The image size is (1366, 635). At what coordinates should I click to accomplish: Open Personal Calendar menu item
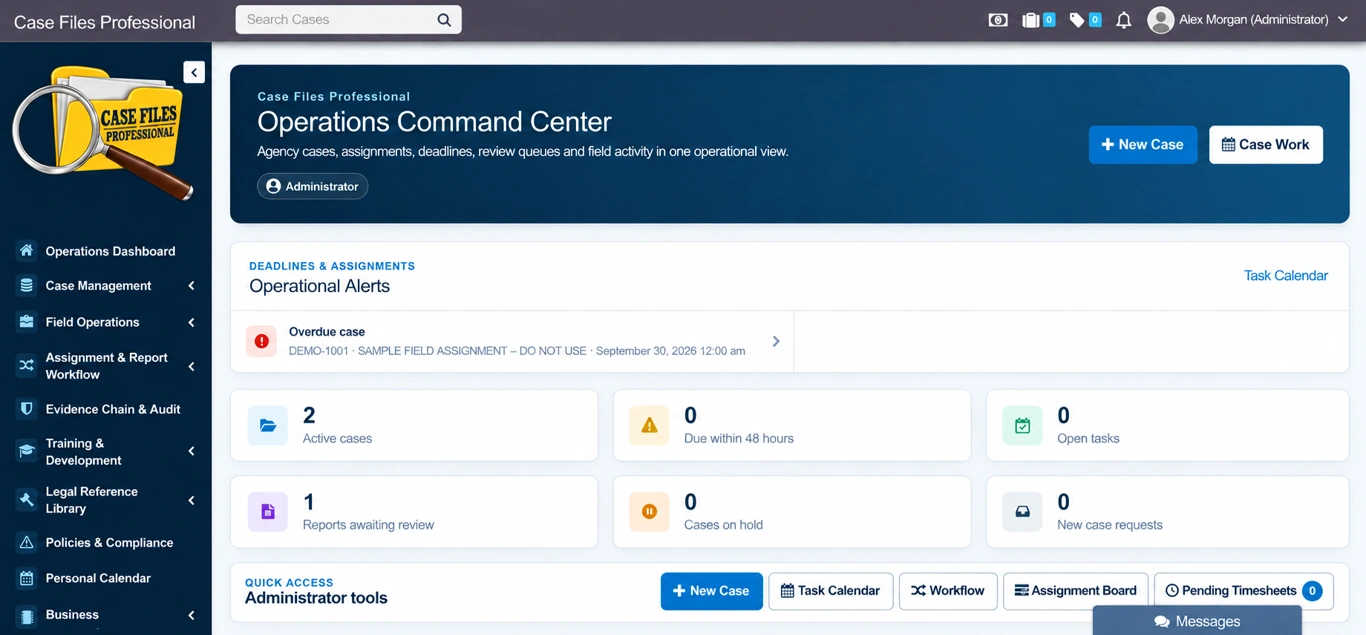coord(105,578)
